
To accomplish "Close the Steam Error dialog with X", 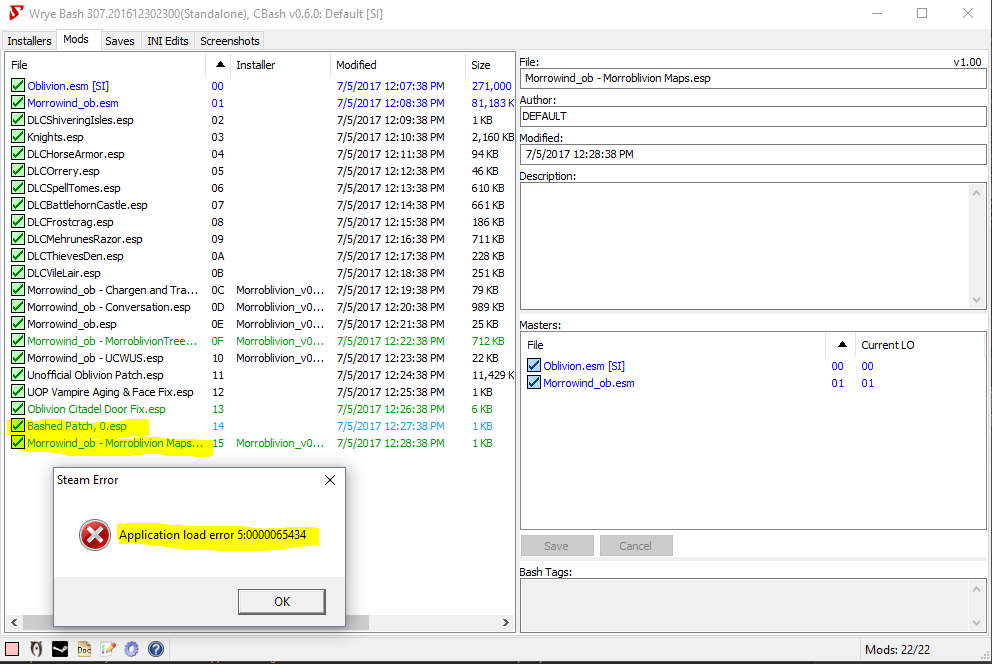I will pyautogui.click(x=330, y=480).
